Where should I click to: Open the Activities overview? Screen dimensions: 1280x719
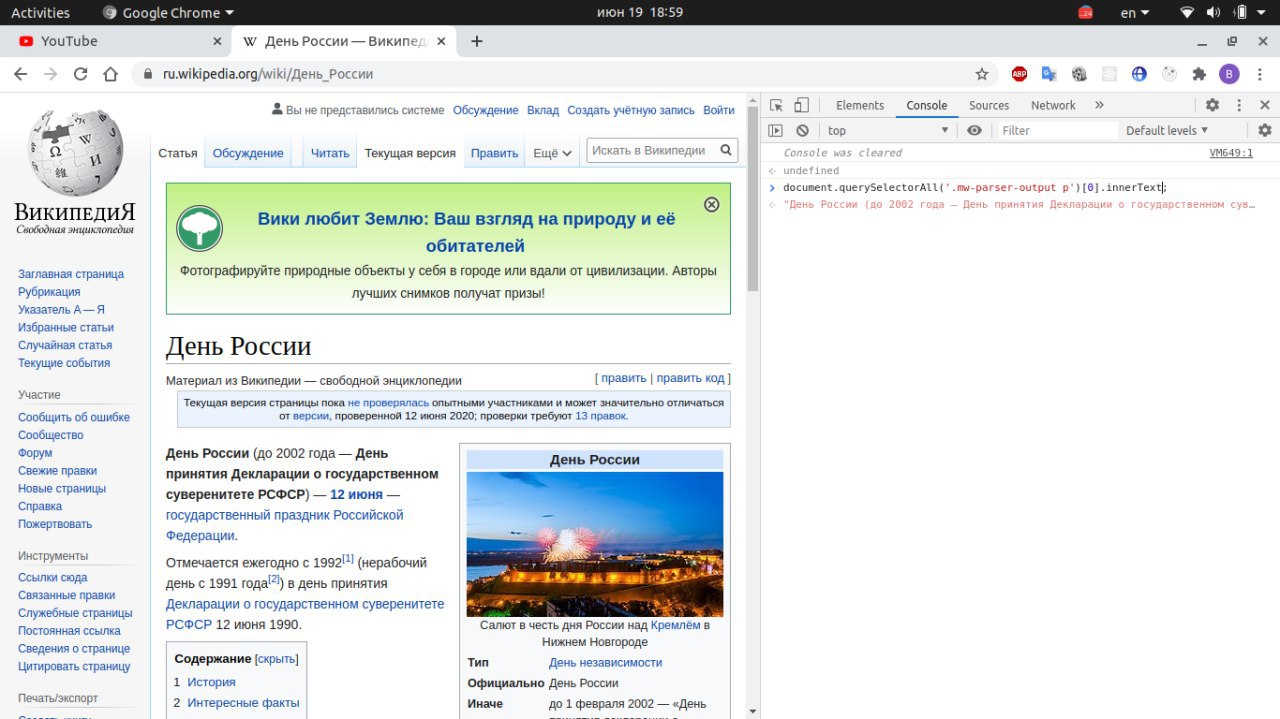click(x=40, y=13)
